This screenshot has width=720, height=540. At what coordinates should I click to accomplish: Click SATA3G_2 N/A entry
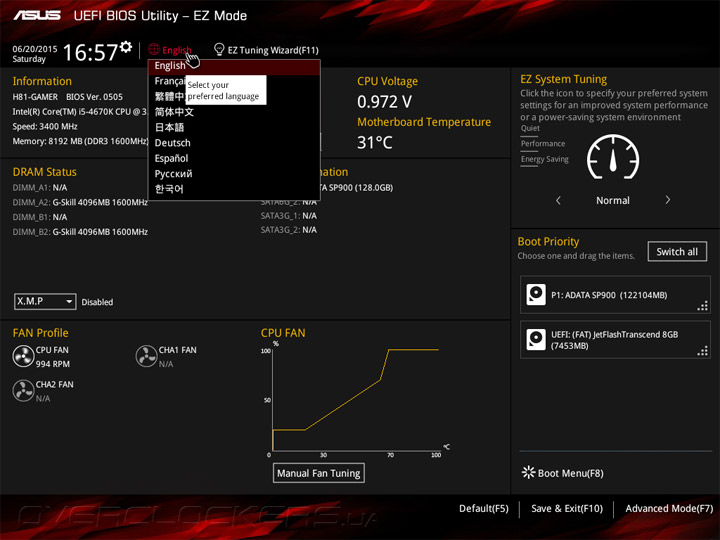[289, 230]
